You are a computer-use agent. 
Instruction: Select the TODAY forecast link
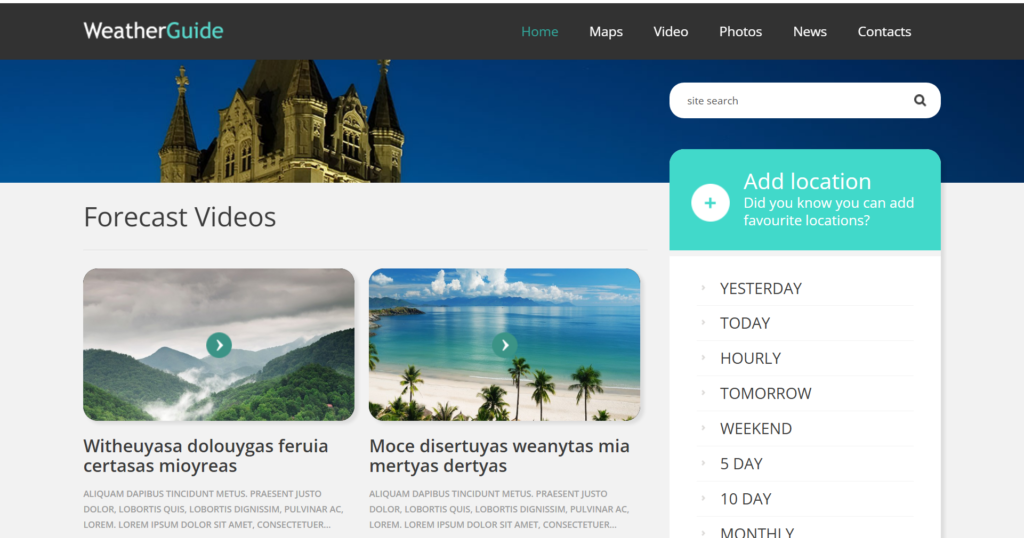tap(745, 323)
